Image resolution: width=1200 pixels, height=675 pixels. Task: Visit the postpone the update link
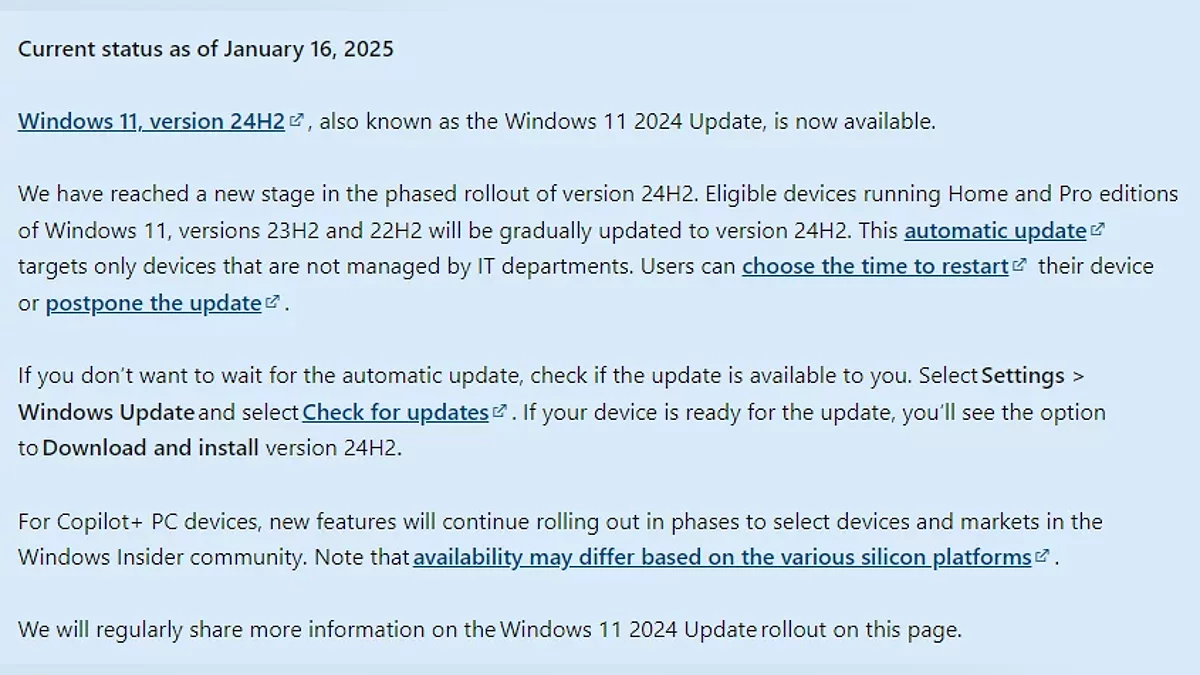pyautogui.click(x=152, y=303)
